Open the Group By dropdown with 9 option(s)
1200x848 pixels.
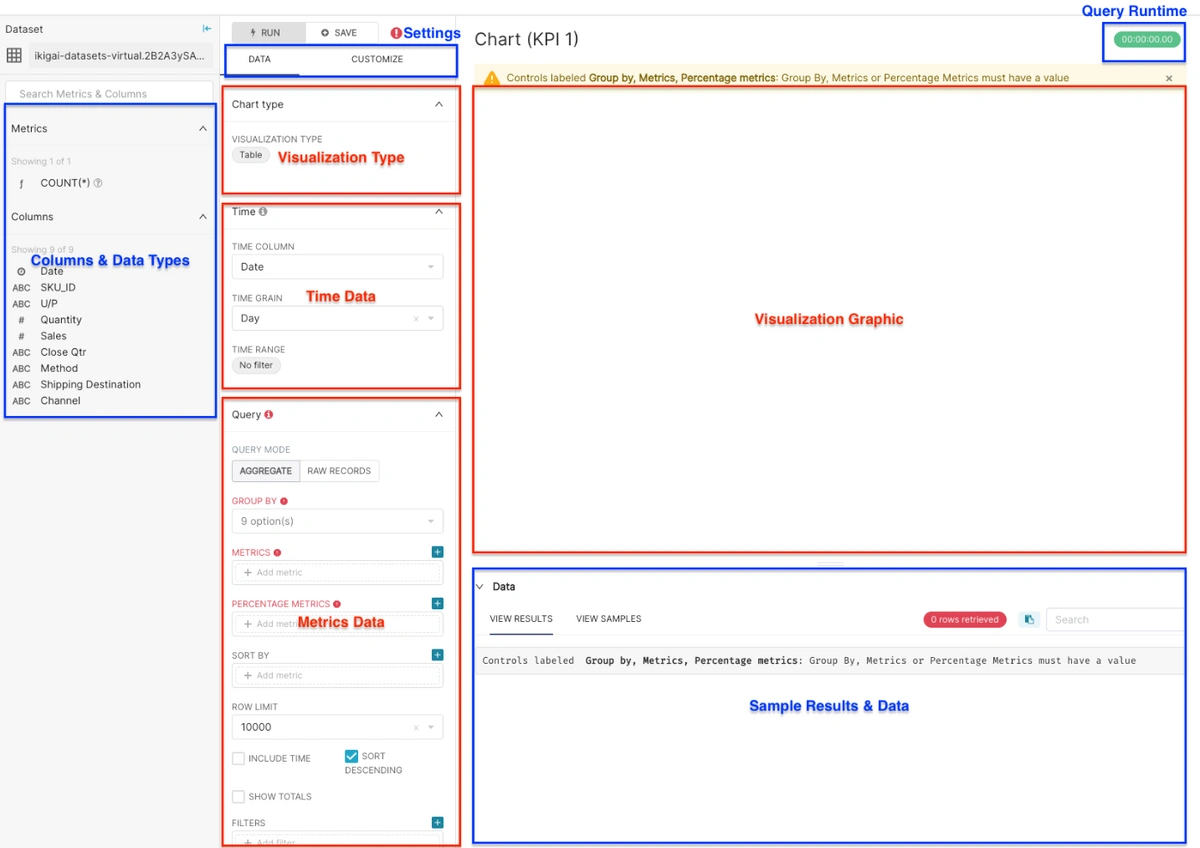pos(337,521)
